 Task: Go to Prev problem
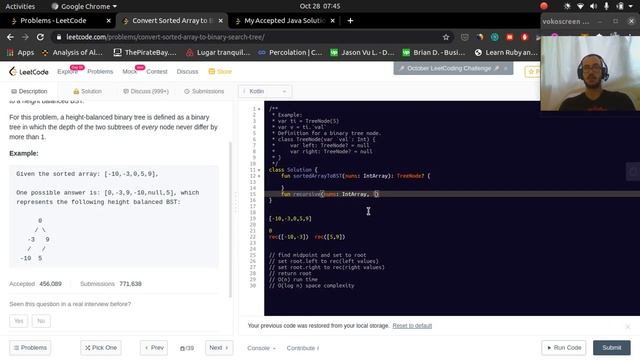154,348
